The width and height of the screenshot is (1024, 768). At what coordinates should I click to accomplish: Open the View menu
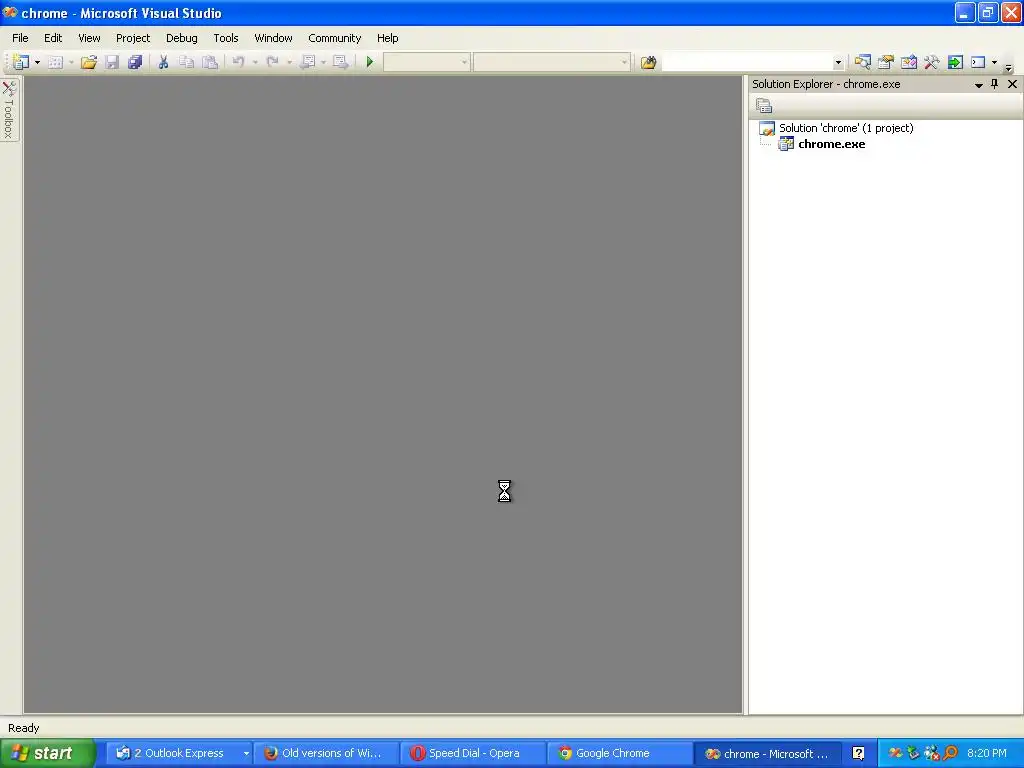click(x=89, y=38)
